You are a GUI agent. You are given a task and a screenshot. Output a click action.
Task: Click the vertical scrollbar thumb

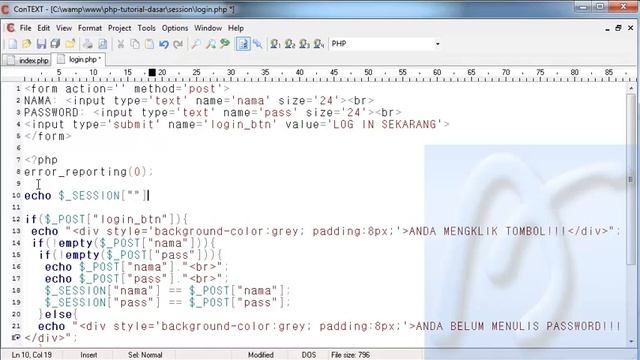click(x=631, y=179)
